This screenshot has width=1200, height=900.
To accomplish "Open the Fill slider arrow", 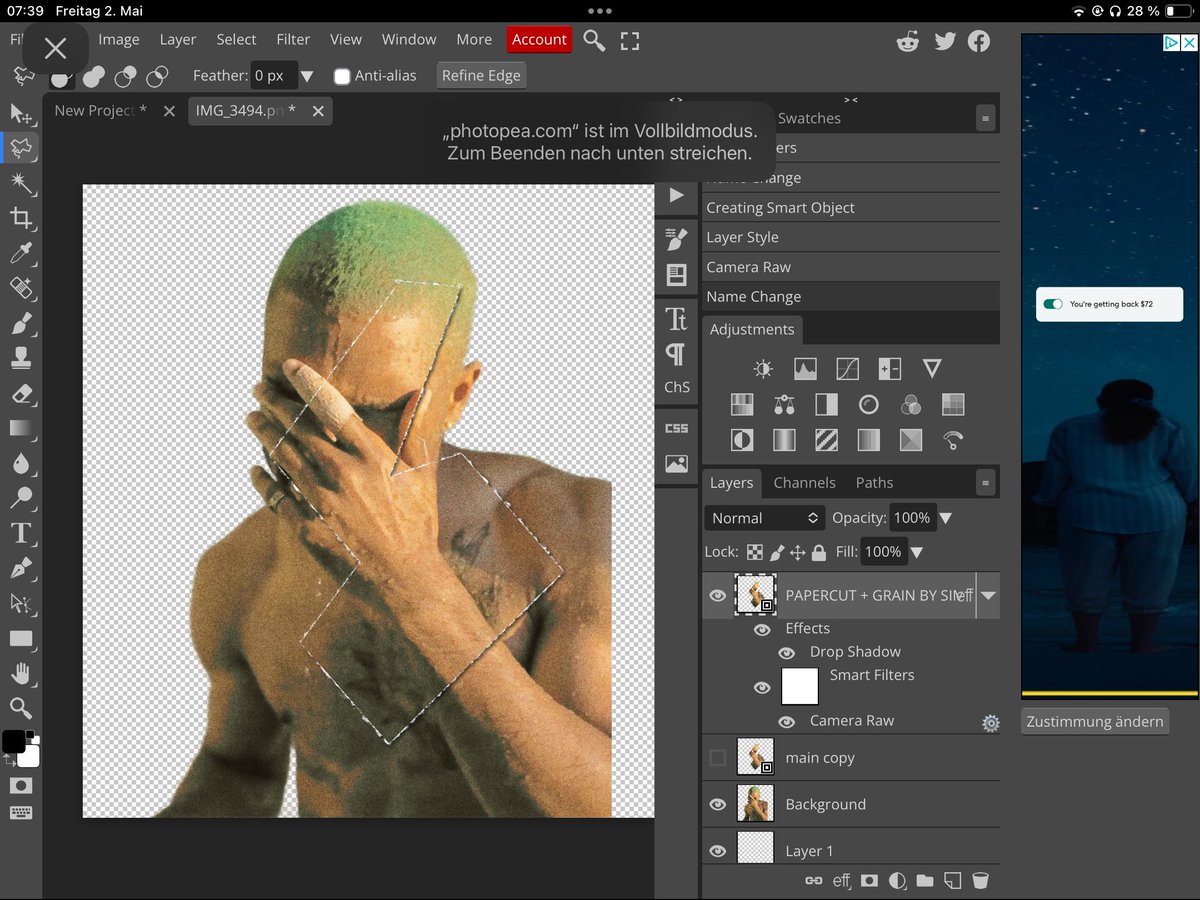I will [x=916, y=552].
